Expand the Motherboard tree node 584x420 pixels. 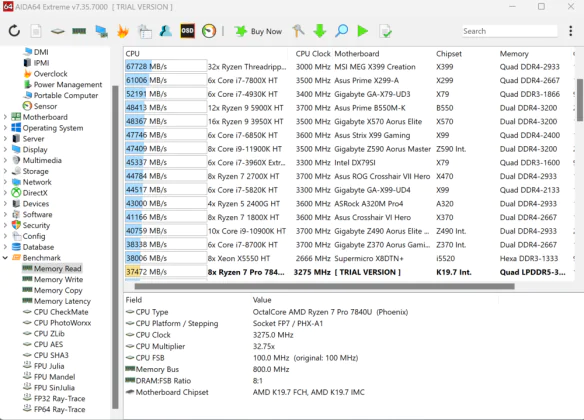(x=5, y=117)
